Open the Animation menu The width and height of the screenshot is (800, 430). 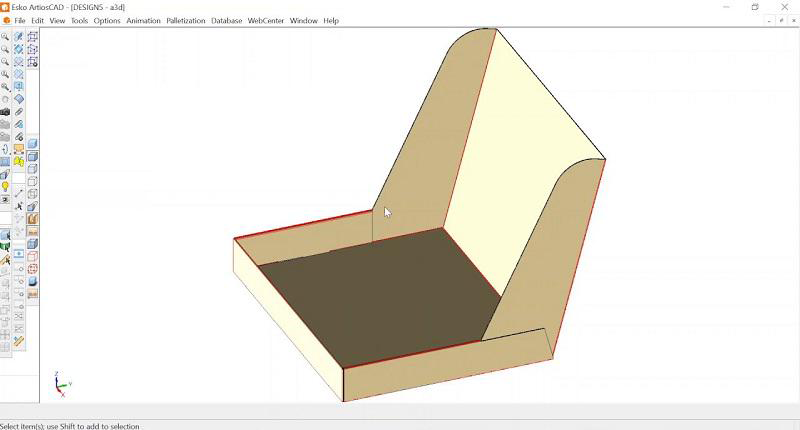pyautogui.click(x=143, y=20)
